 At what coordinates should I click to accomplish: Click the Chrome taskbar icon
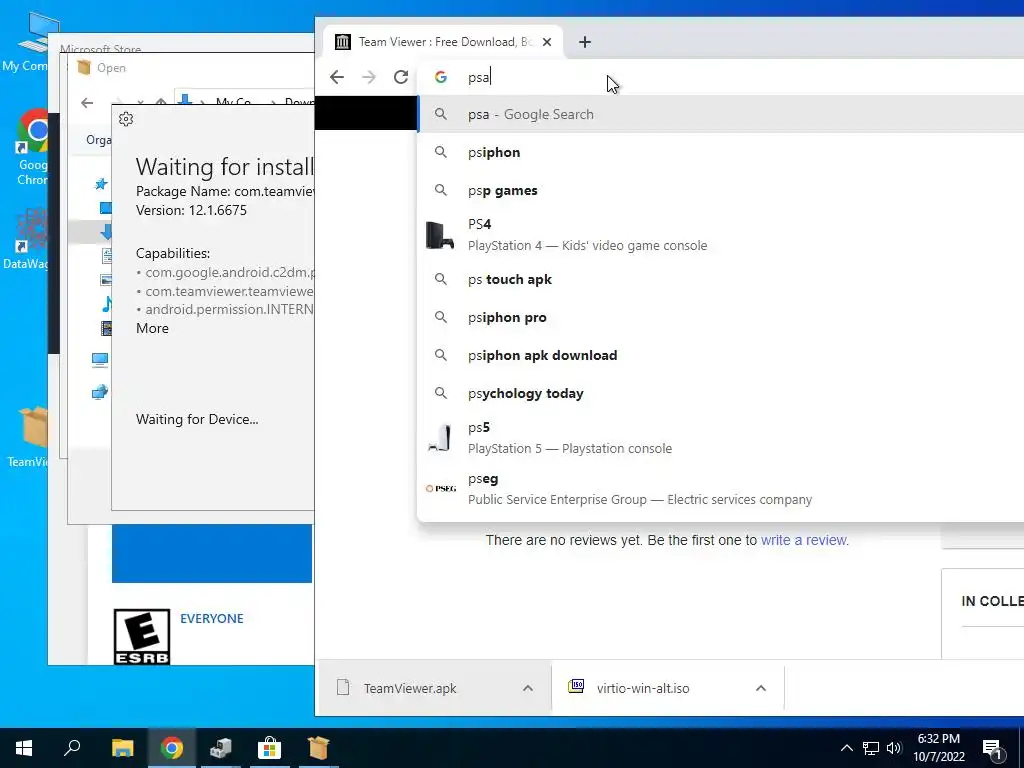172,748
